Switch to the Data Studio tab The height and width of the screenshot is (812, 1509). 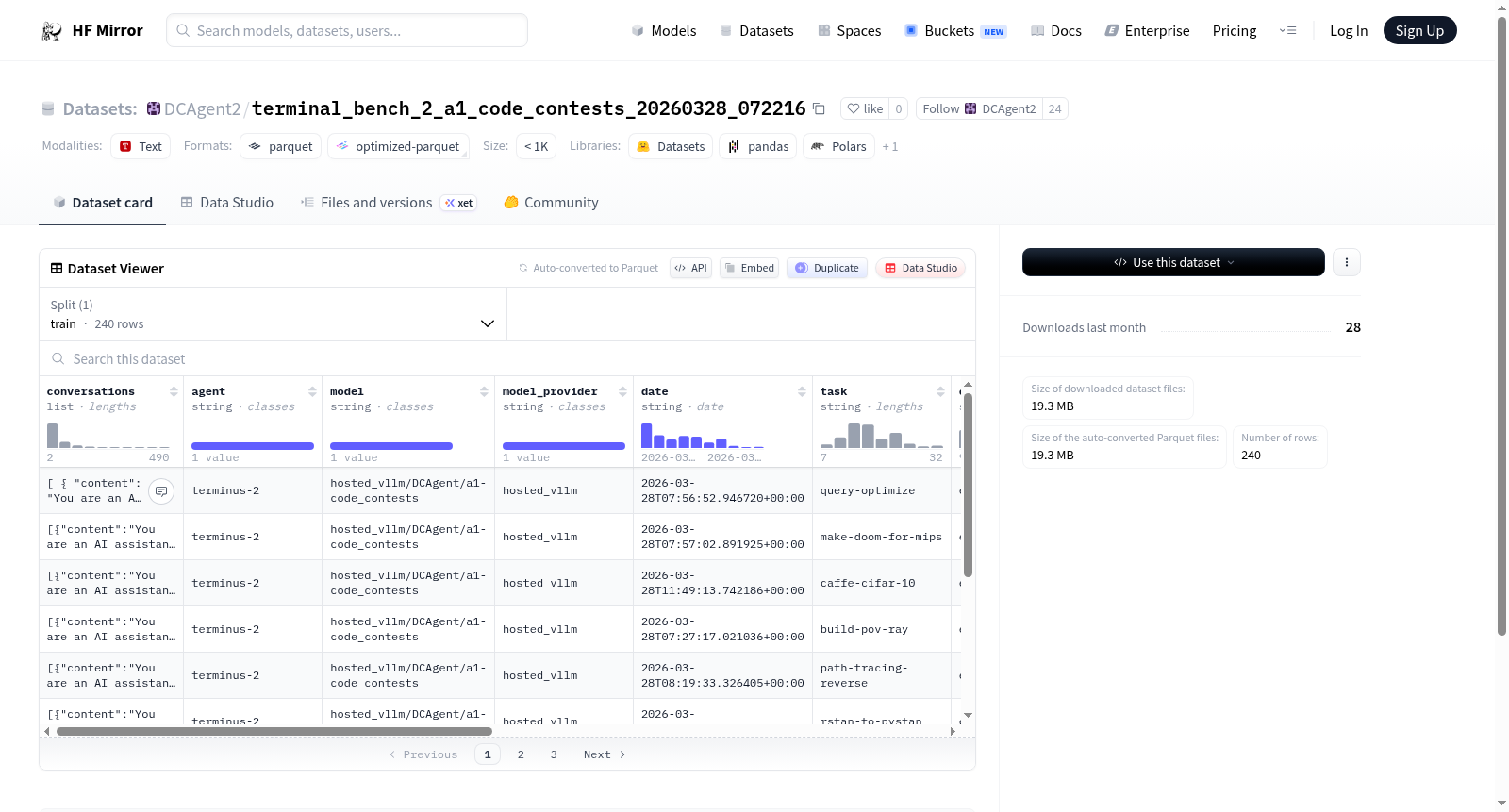pyautogui.click(x=227, y=203)
